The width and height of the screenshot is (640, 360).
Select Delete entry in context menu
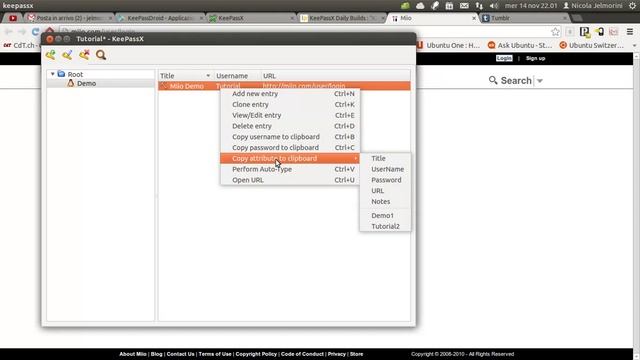coord(290,126)
